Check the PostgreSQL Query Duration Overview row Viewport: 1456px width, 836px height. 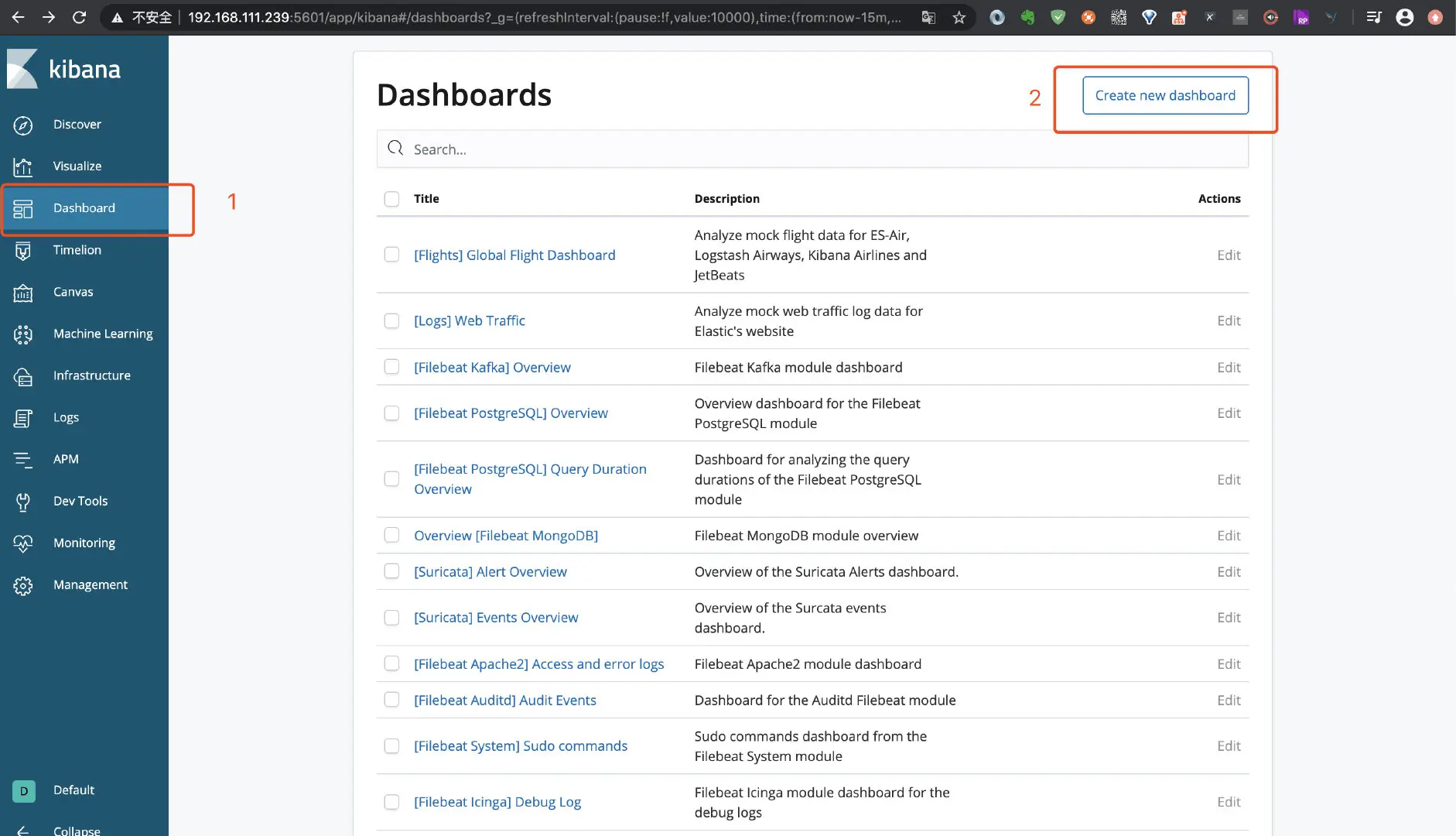point(392,479)
